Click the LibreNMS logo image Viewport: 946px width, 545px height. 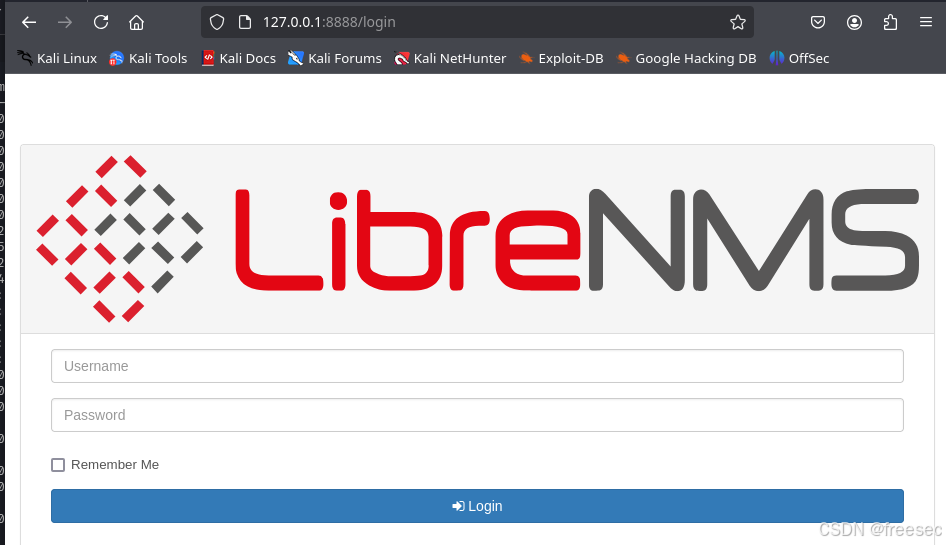click(x=477, y=239)
